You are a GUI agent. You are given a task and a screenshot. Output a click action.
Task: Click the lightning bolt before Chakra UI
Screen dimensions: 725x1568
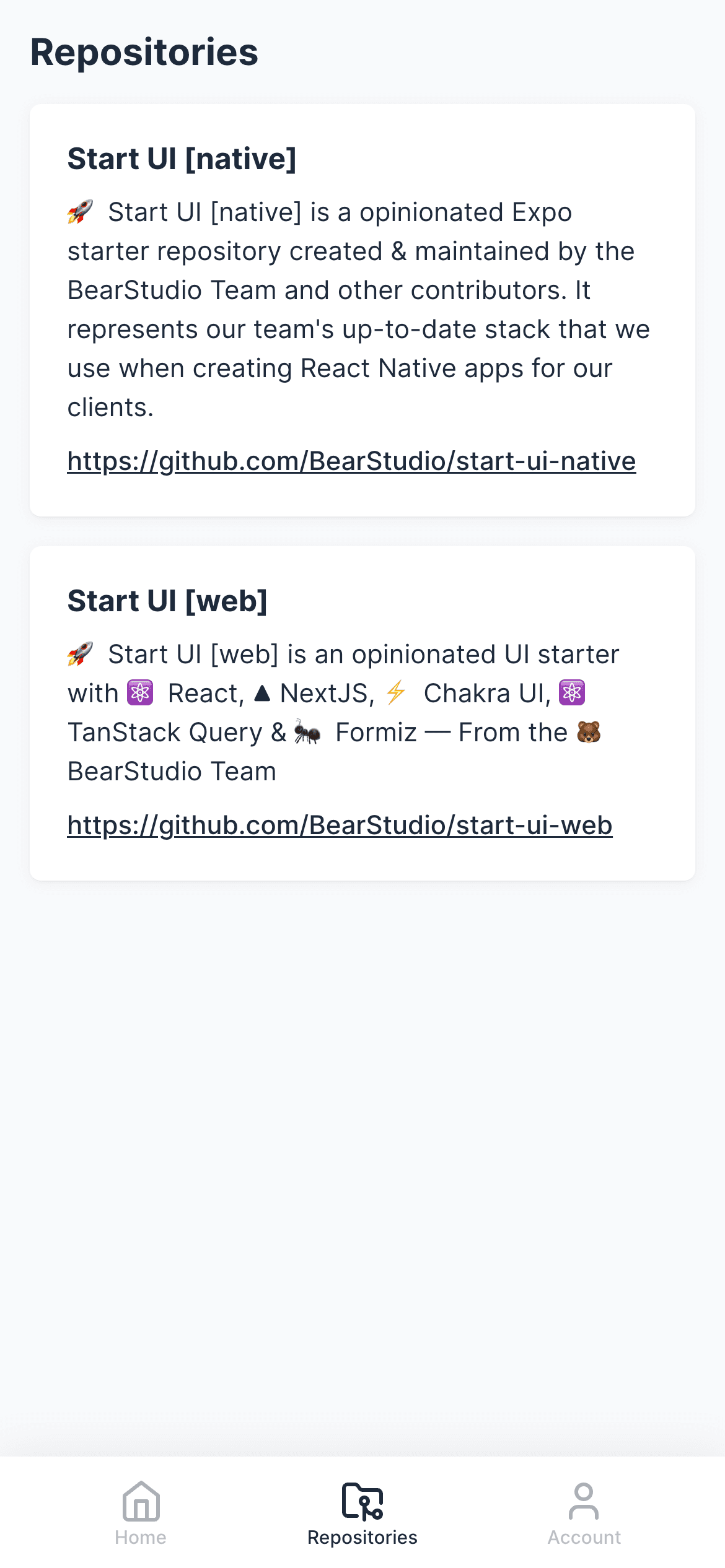(396, 693)
